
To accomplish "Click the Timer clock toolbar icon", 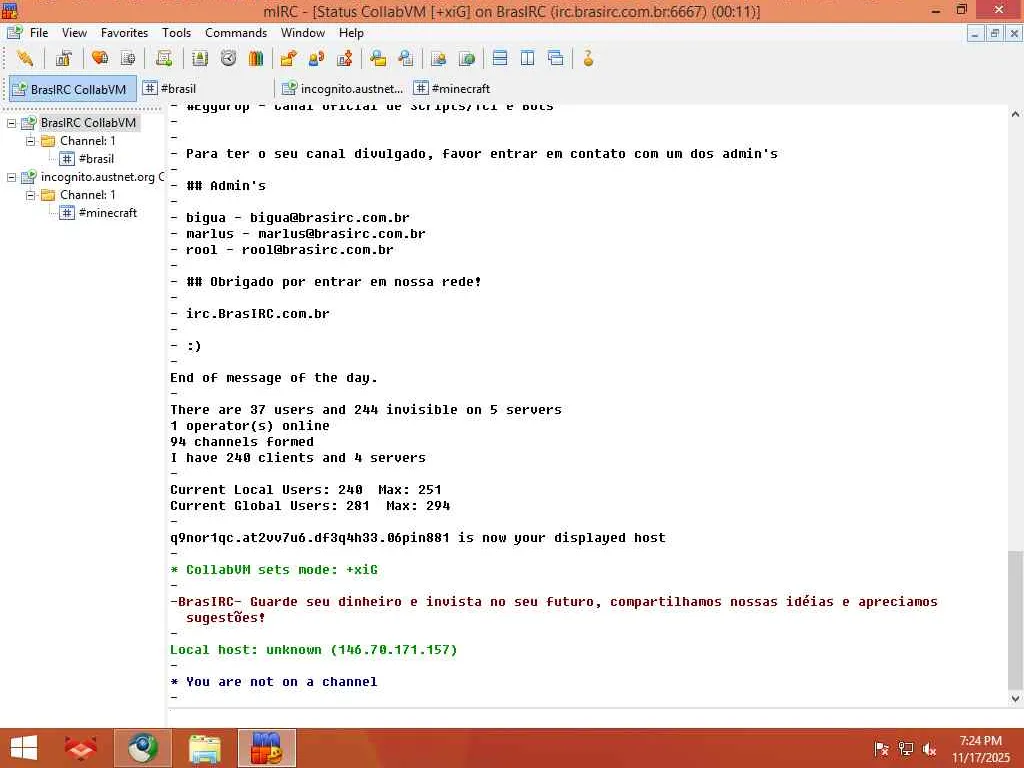I will (x=228, y=58).
